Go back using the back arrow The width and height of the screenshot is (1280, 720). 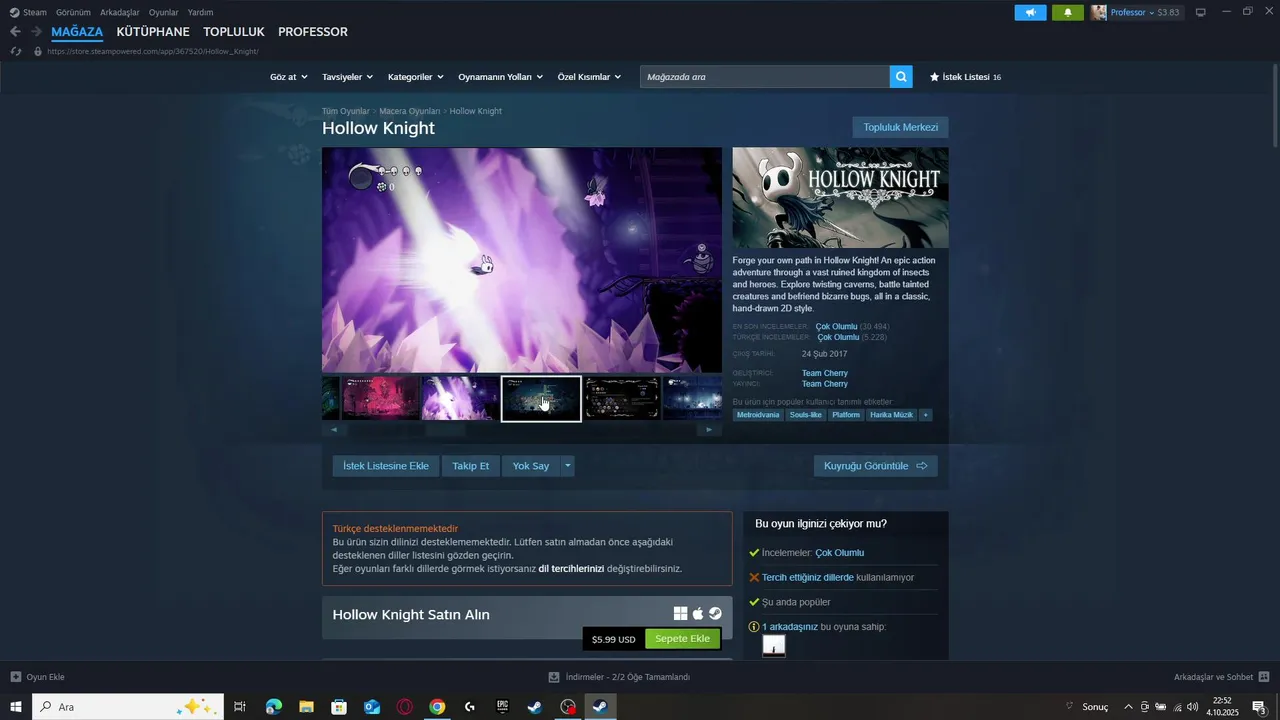15,32
